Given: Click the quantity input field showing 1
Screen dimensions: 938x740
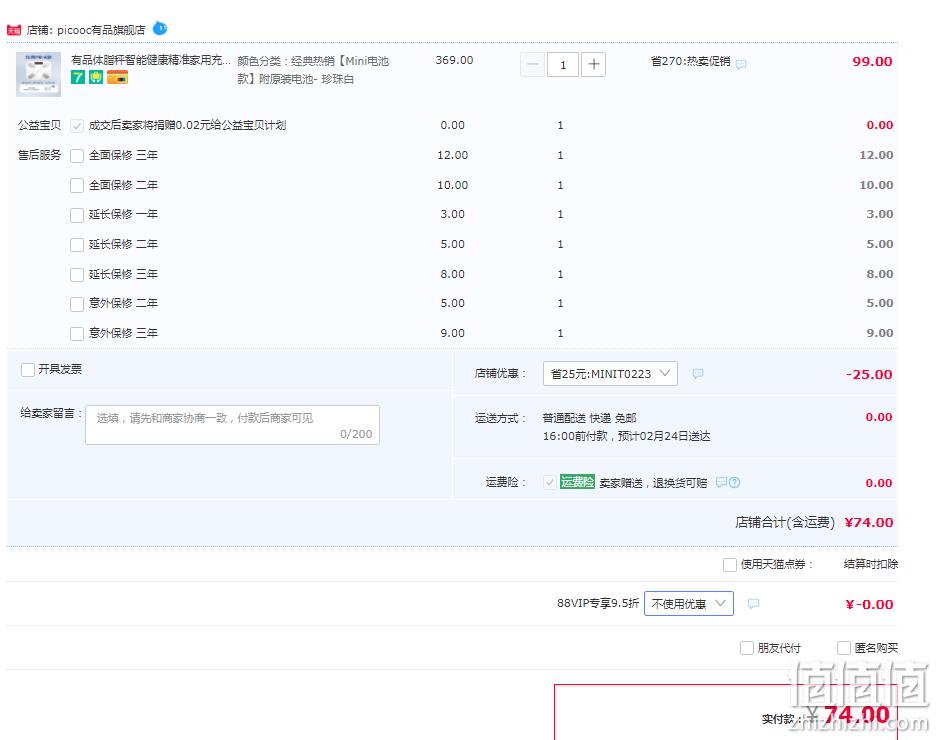Looking at the screenshot, I should 563,64.
